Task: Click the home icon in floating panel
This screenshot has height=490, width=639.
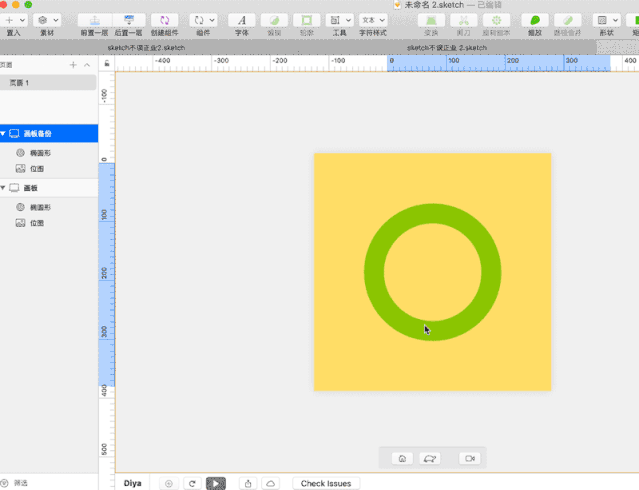Action: (402, 459)
